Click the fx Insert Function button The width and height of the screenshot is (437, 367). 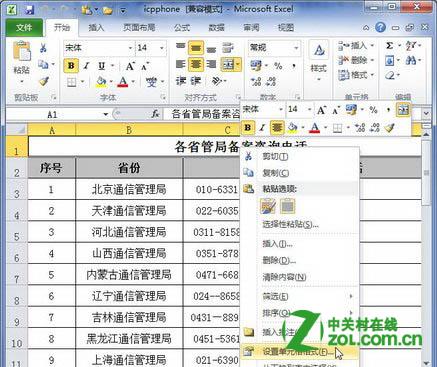[155, 114]
